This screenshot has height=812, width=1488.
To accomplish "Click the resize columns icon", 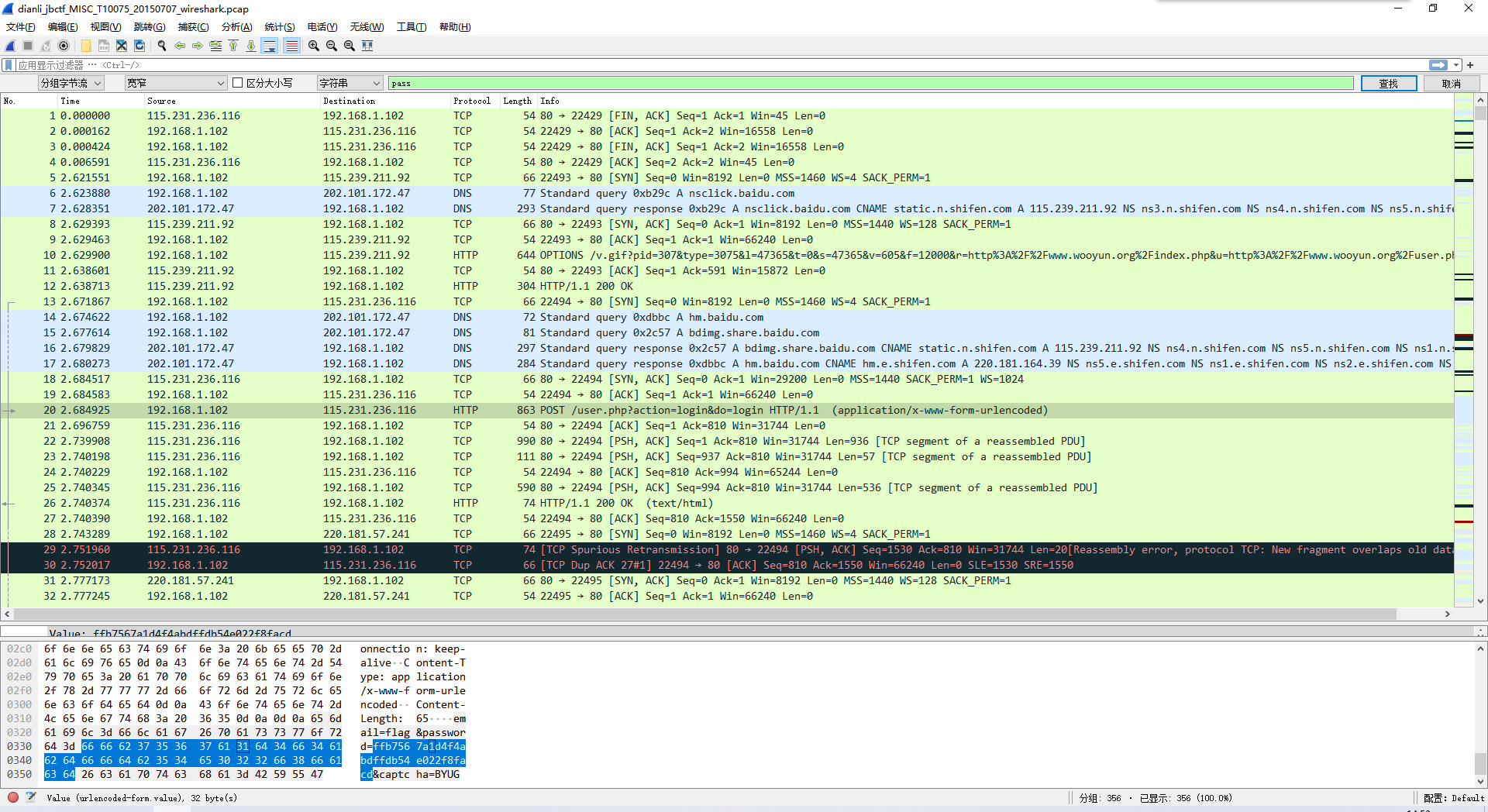I will coord(367,46).
